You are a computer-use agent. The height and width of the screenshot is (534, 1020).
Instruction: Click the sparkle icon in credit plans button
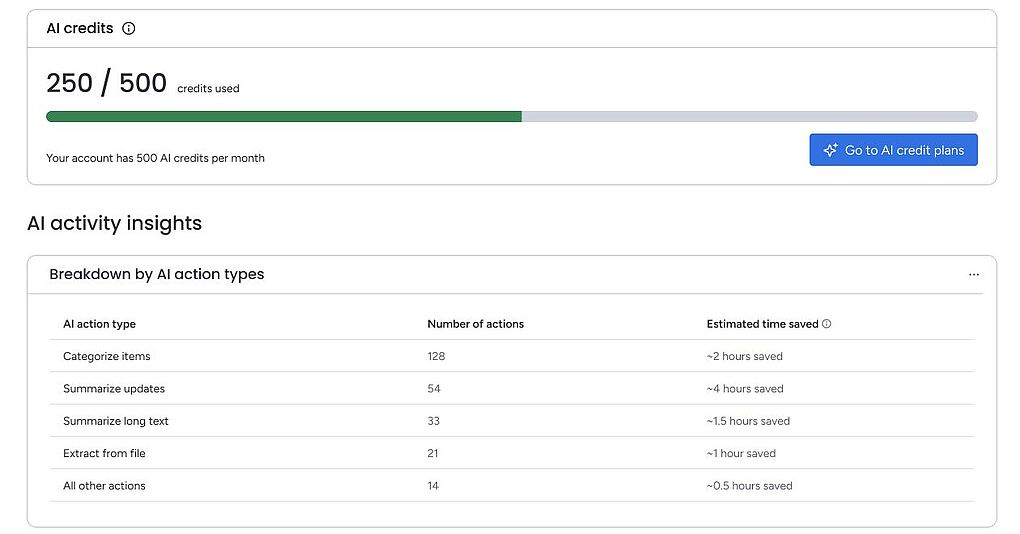click(x=830, y=150)
